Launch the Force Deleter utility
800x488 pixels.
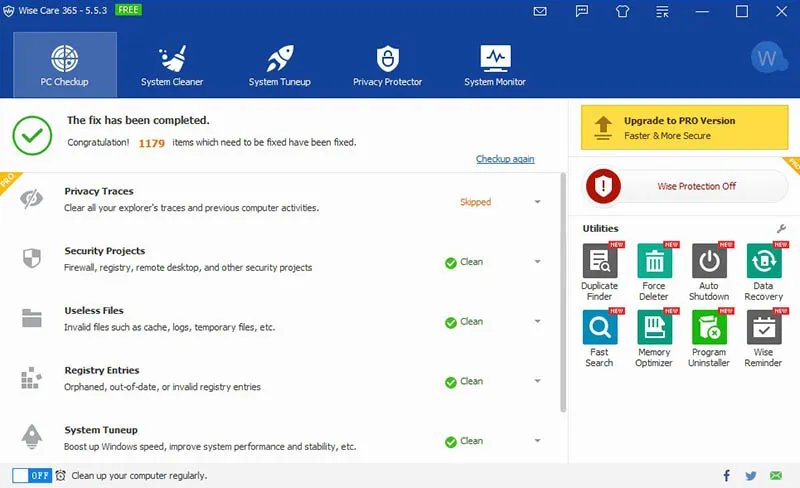point(654,262)
